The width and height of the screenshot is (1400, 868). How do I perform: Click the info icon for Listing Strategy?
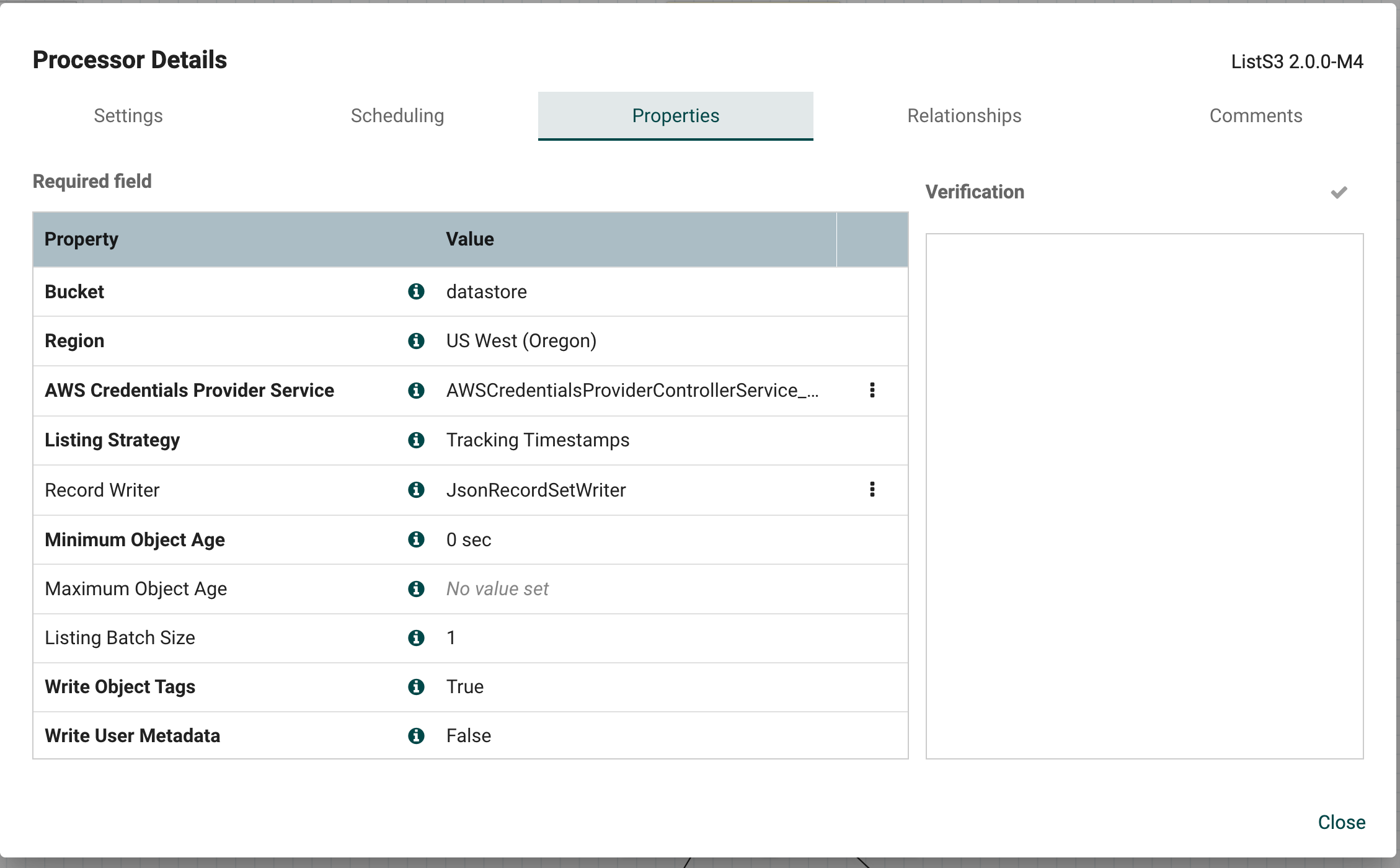[416, 440]
